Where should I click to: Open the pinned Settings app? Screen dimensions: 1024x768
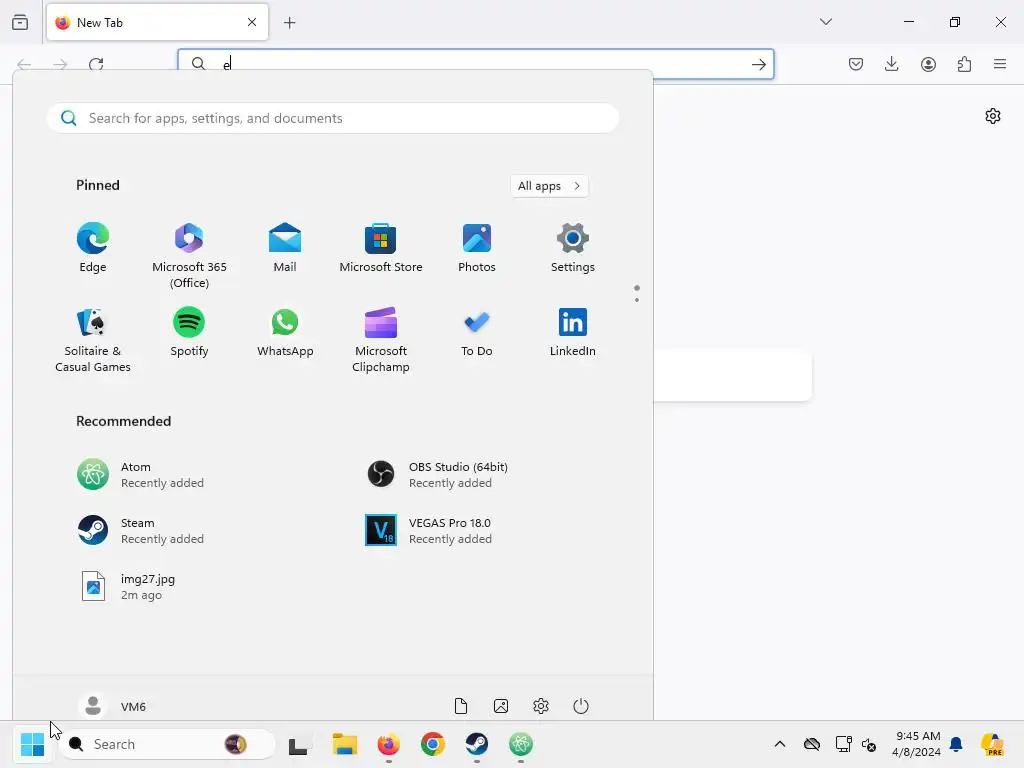pyautogui.click(x=573, y=248)
